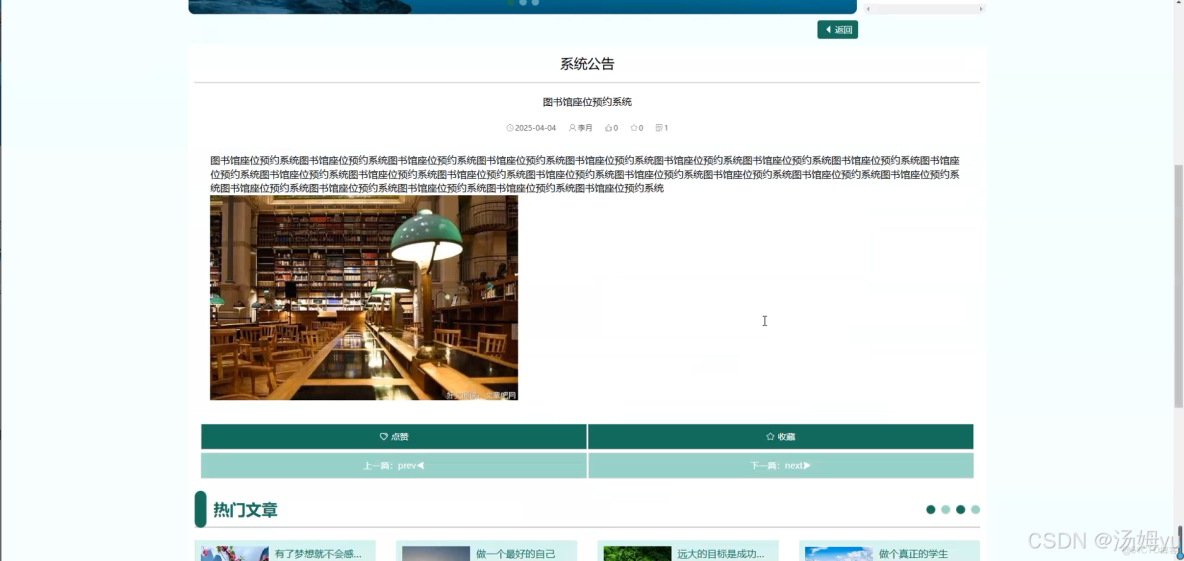This screenshot has width=1184, height=561.
Task: Click the article body paragraph text
Action: tap(585, 174)
